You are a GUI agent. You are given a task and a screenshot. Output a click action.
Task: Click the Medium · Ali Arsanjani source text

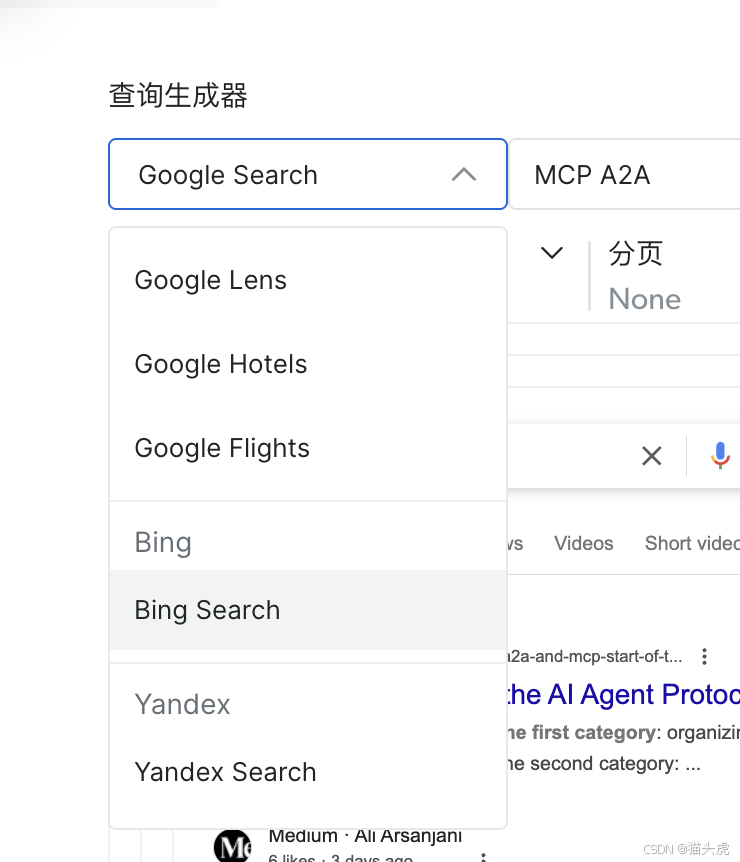tap(365, 835)
